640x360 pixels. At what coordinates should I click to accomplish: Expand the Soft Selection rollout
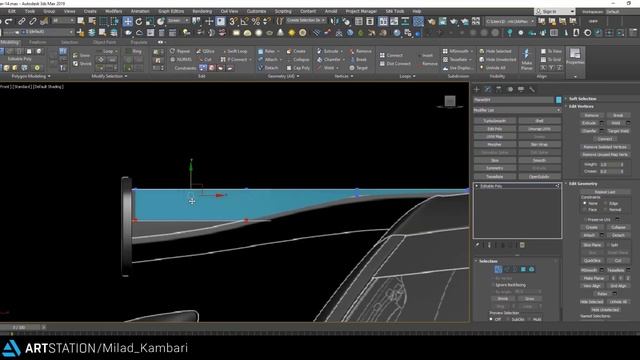(582, 99)
